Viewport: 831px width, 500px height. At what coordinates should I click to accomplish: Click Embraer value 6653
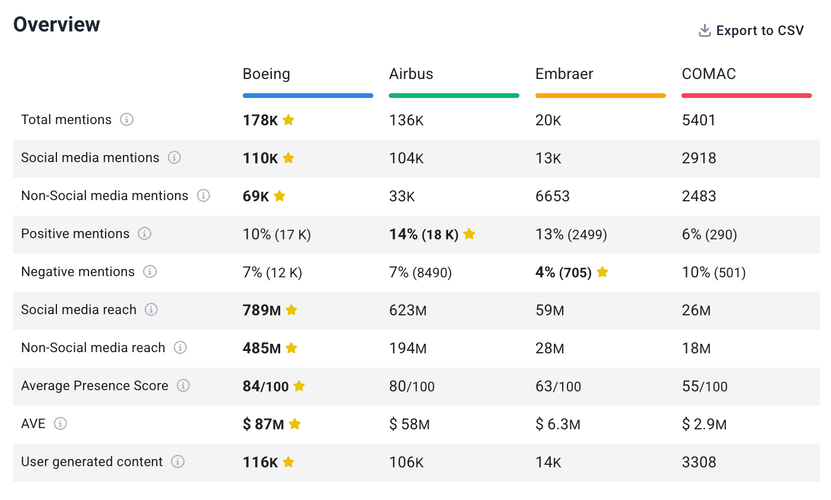[552, 196]
